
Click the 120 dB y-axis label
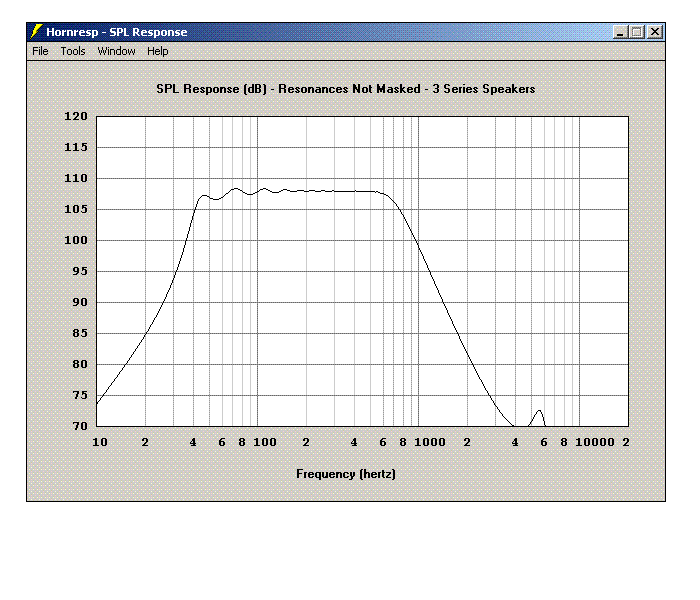pyautogui.click(x=76, y=117)
